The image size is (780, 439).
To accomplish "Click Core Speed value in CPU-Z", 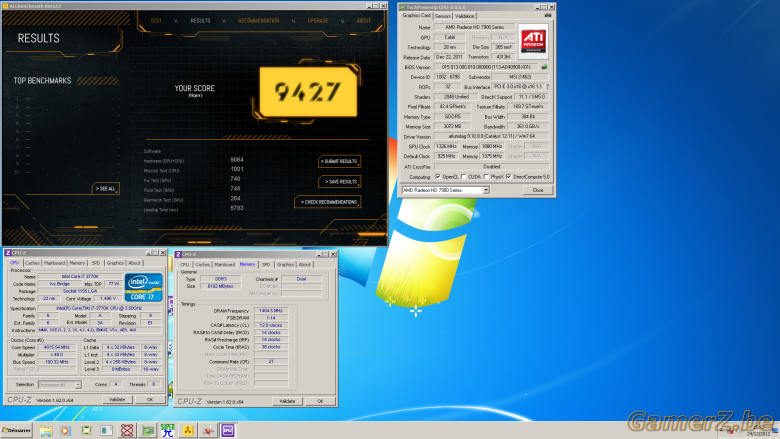I will pyautogui.click(x=57, y=348).
